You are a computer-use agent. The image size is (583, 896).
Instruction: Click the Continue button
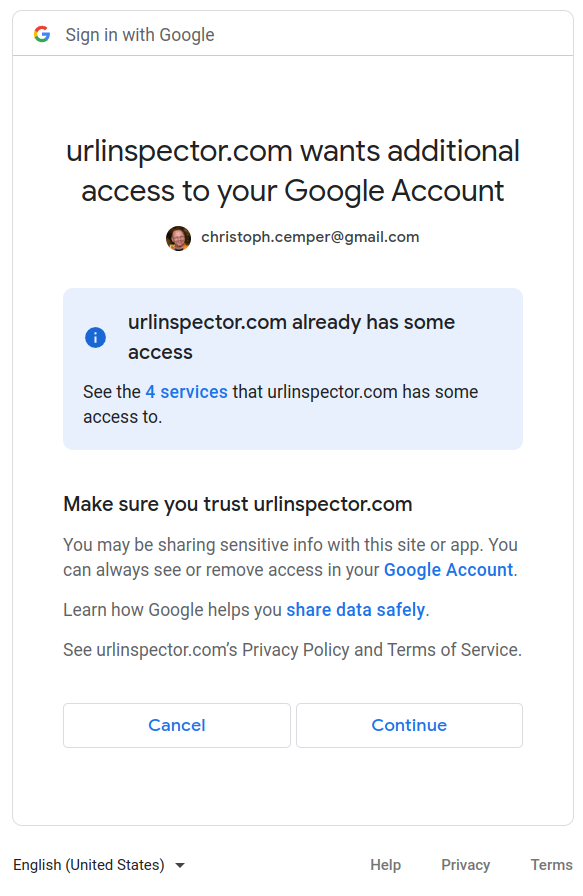409,725
